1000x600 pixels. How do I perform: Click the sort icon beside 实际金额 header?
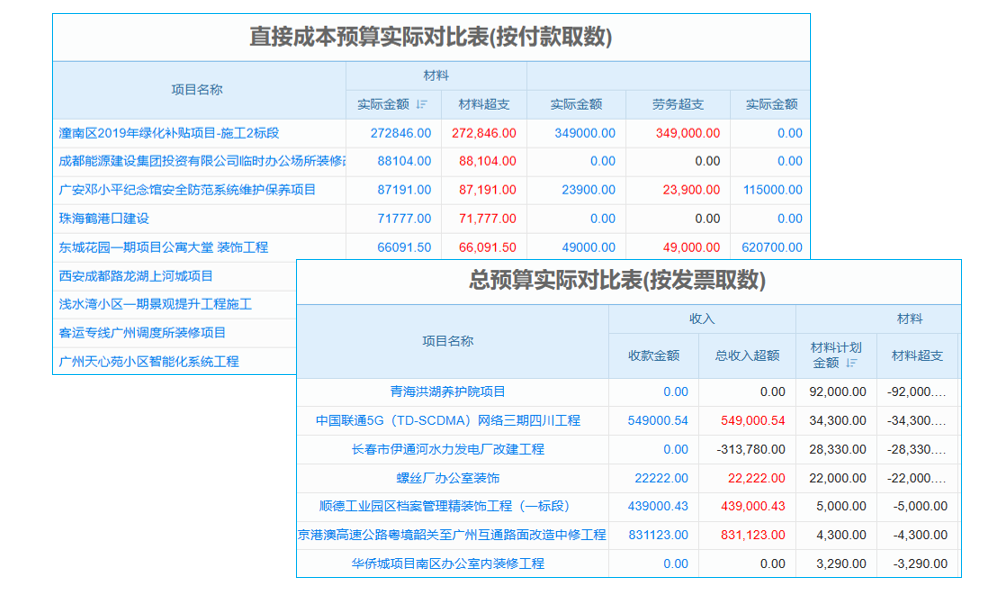point(421,105)
